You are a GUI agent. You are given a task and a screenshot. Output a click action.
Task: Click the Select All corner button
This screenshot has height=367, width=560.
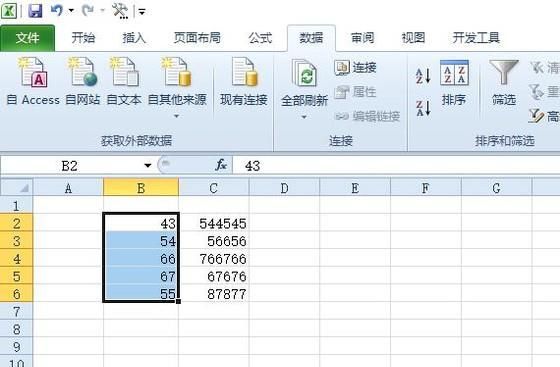pyautogui.click(x=16, y=188)
